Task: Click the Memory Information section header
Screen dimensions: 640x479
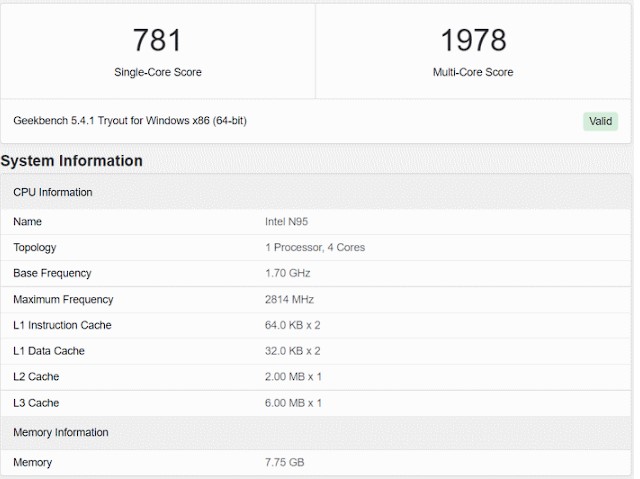Action: [61, 432]
